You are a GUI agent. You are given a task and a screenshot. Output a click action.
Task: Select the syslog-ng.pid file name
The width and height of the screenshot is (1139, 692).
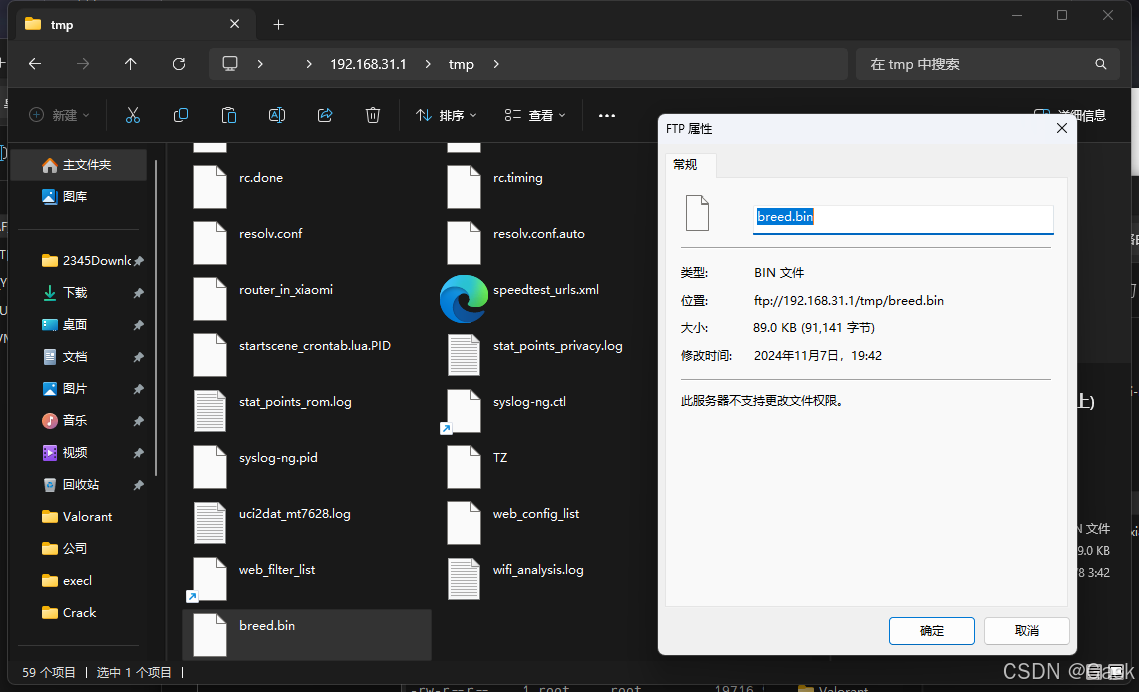tap(278, 457)
